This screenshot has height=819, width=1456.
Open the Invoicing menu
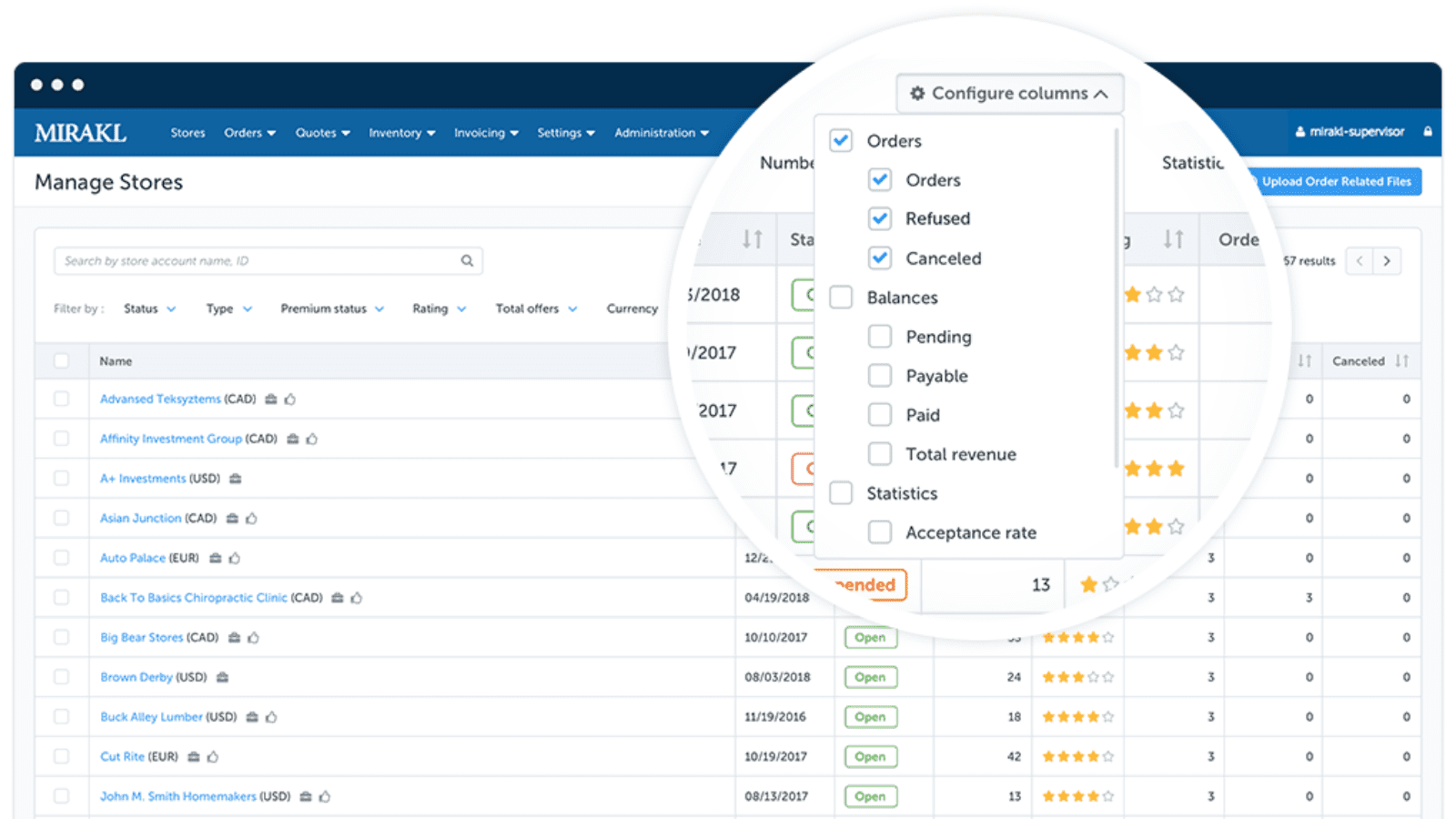coord(486,133)
